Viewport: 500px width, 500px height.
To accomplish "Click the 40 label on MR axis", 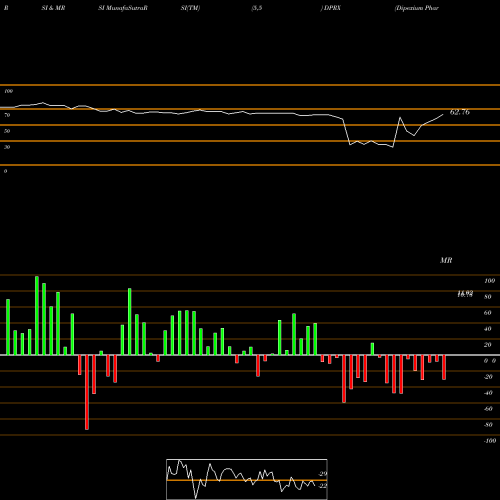I will (x=488, y=329).
